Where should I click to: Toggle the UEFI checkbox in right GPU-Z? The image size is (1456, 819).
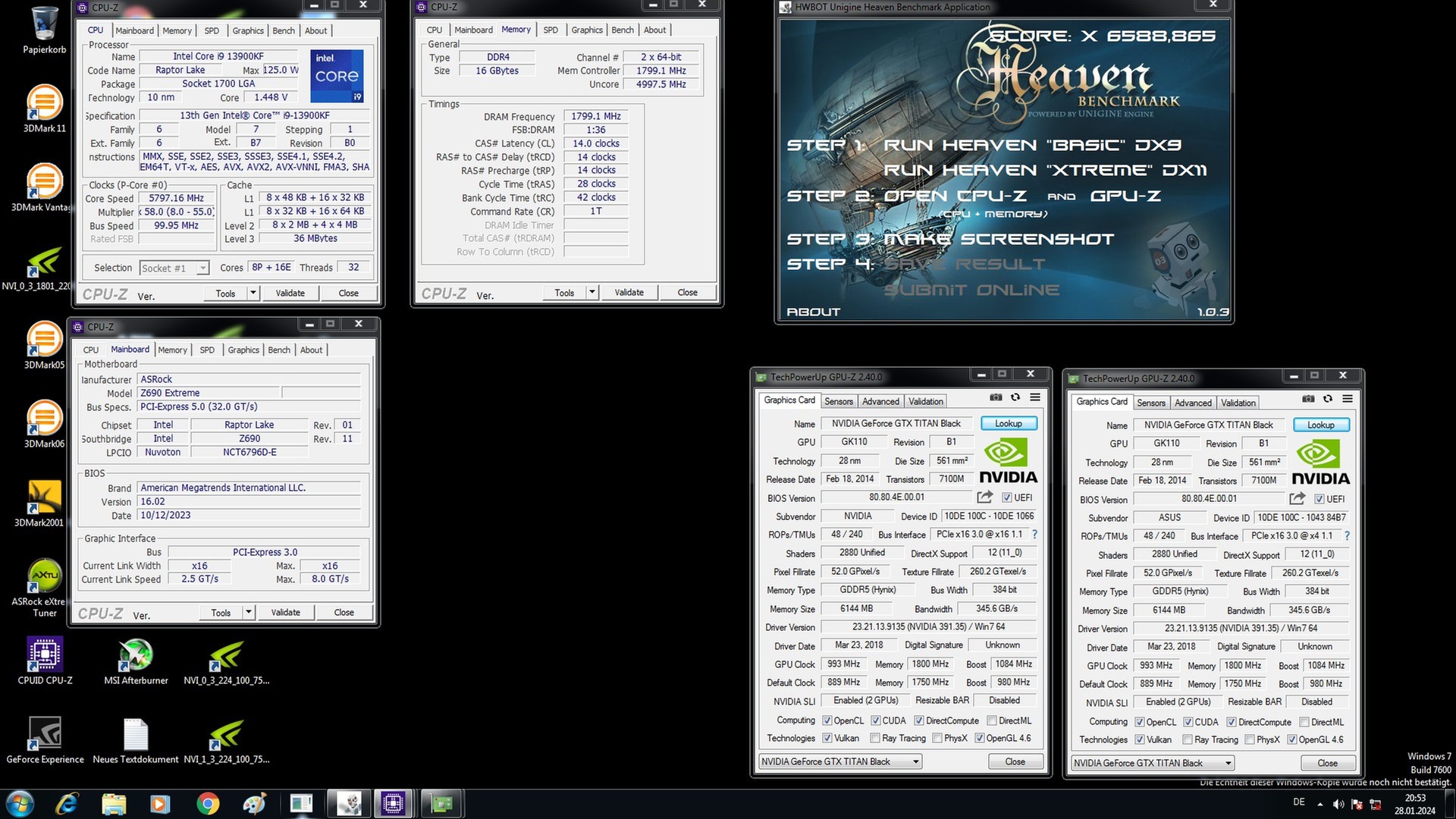(x=1319, y=500)
